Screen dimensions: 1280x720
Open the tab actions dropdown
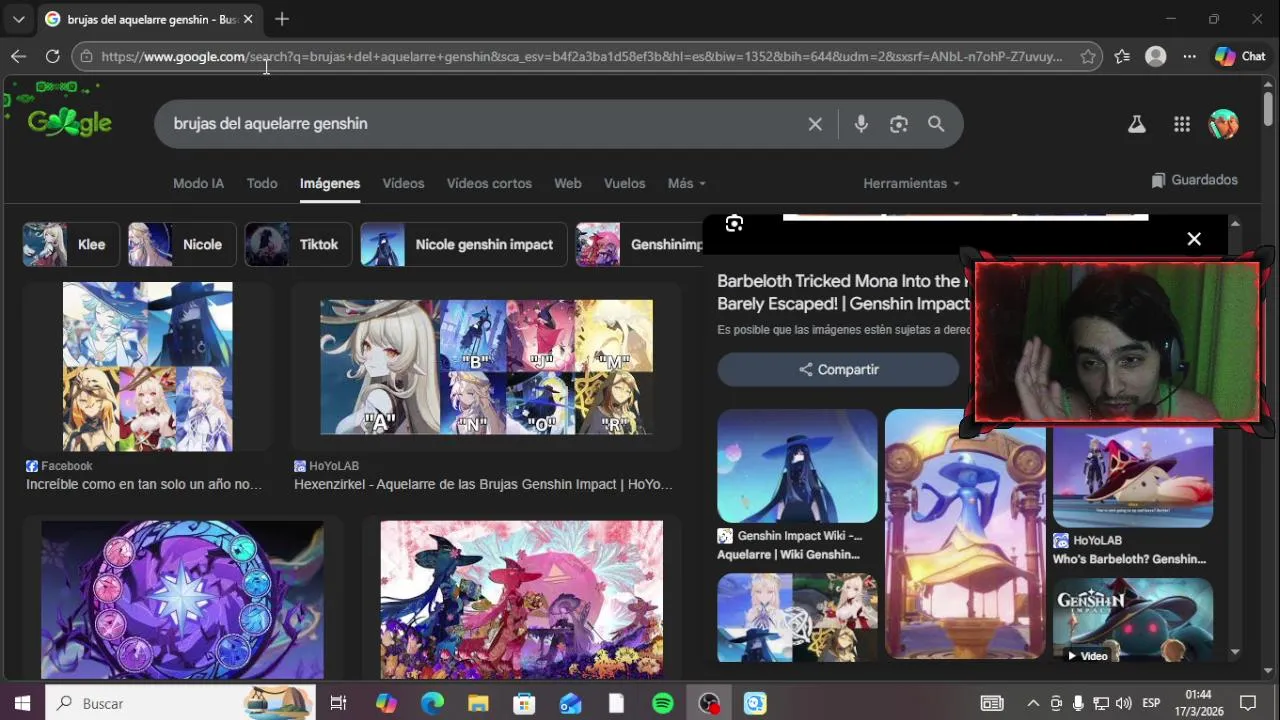18,19
